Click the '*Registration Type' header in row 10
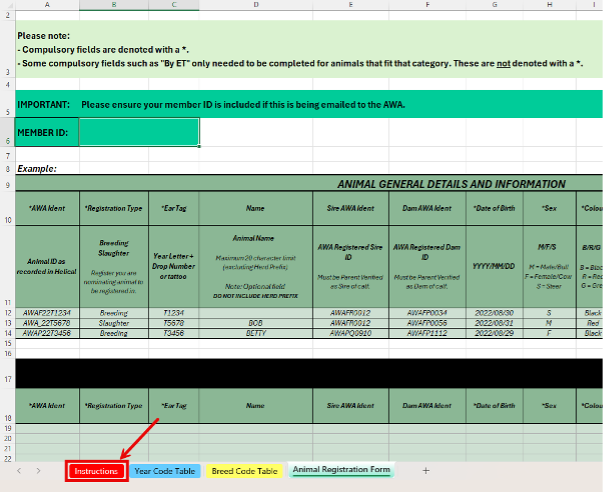The image size is (604, 492). (114, 208)
